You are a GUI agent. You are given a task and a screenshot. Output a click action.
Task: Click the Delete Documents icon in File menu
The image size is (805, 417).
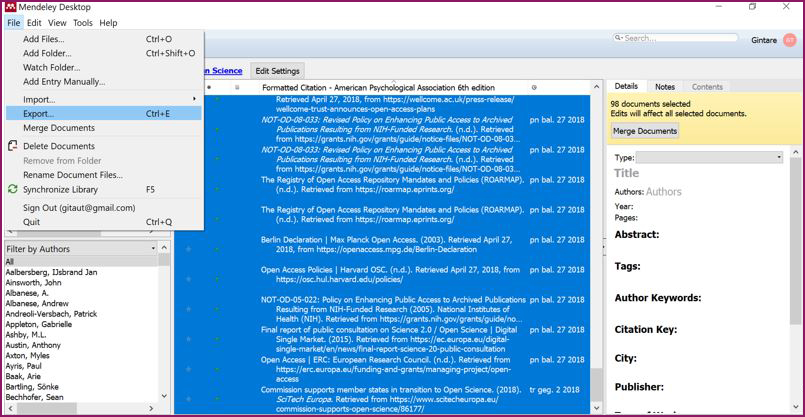tap(13, 146)
